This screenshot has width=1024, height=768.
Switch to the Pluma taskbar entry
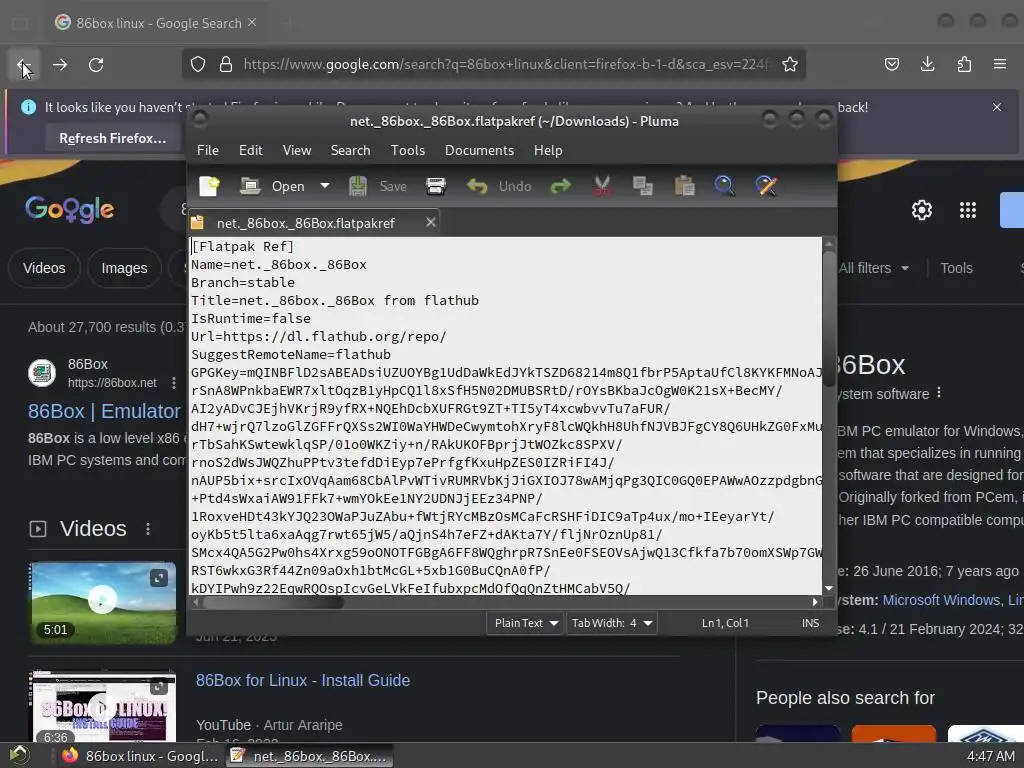(310, 756)
